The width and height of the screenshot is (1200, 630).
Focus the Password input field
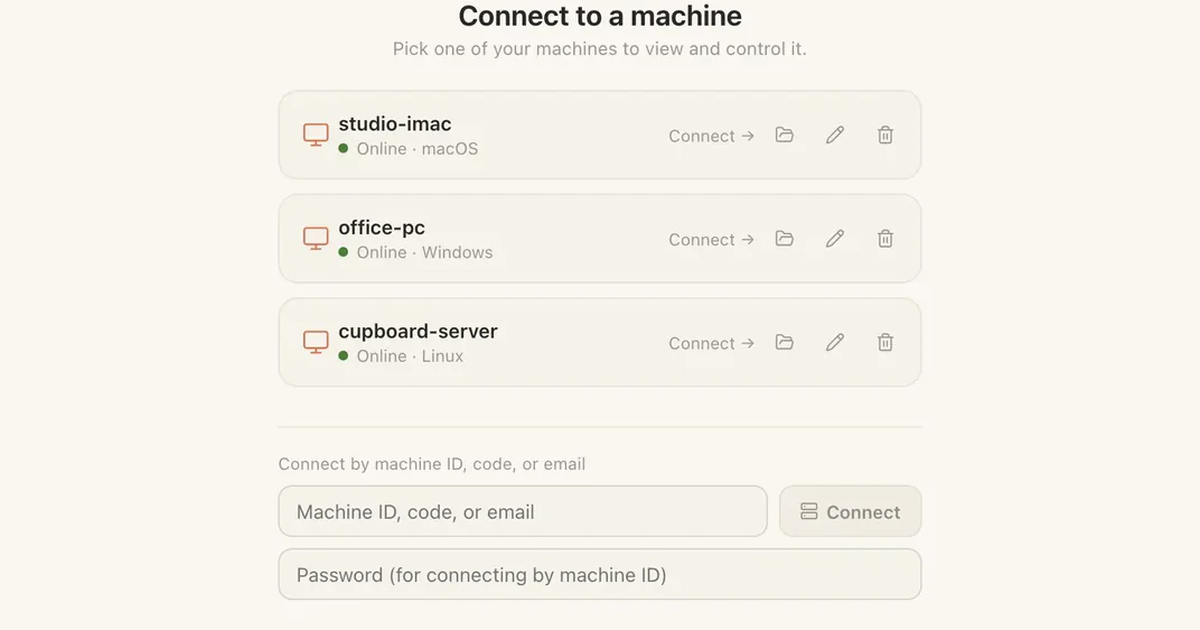coord(600,574)
